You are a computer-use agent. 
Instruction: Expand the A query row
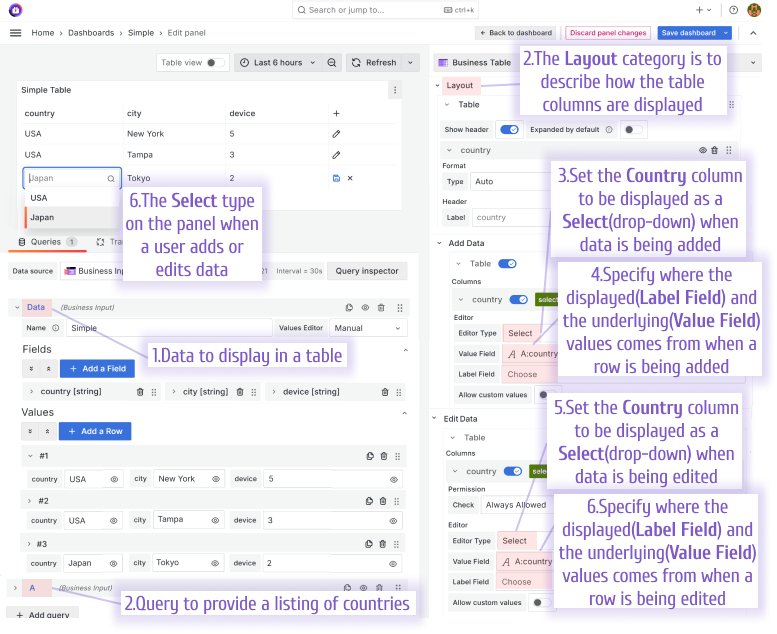15,588
